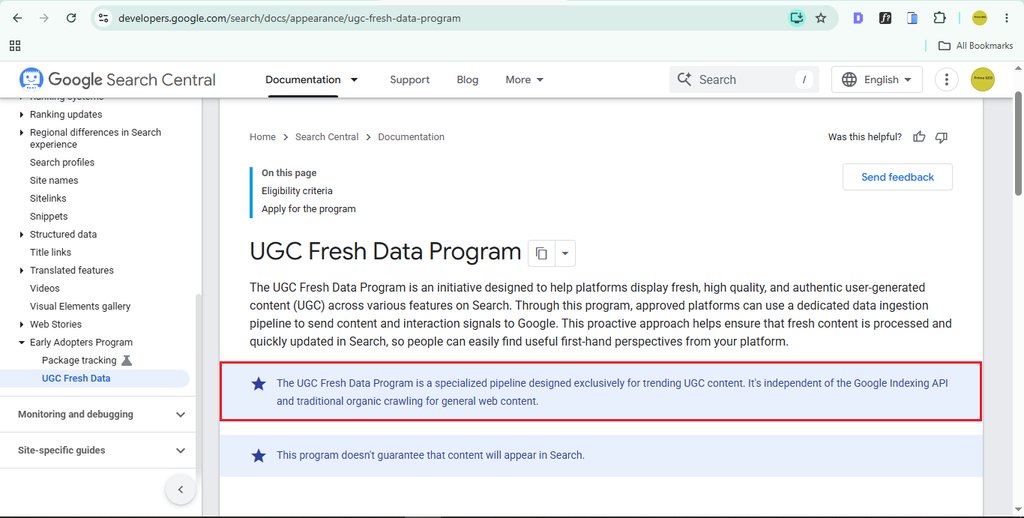1024x518 pixels.
Task: Bookmark this page with the star icon
Action: [821, 18]
